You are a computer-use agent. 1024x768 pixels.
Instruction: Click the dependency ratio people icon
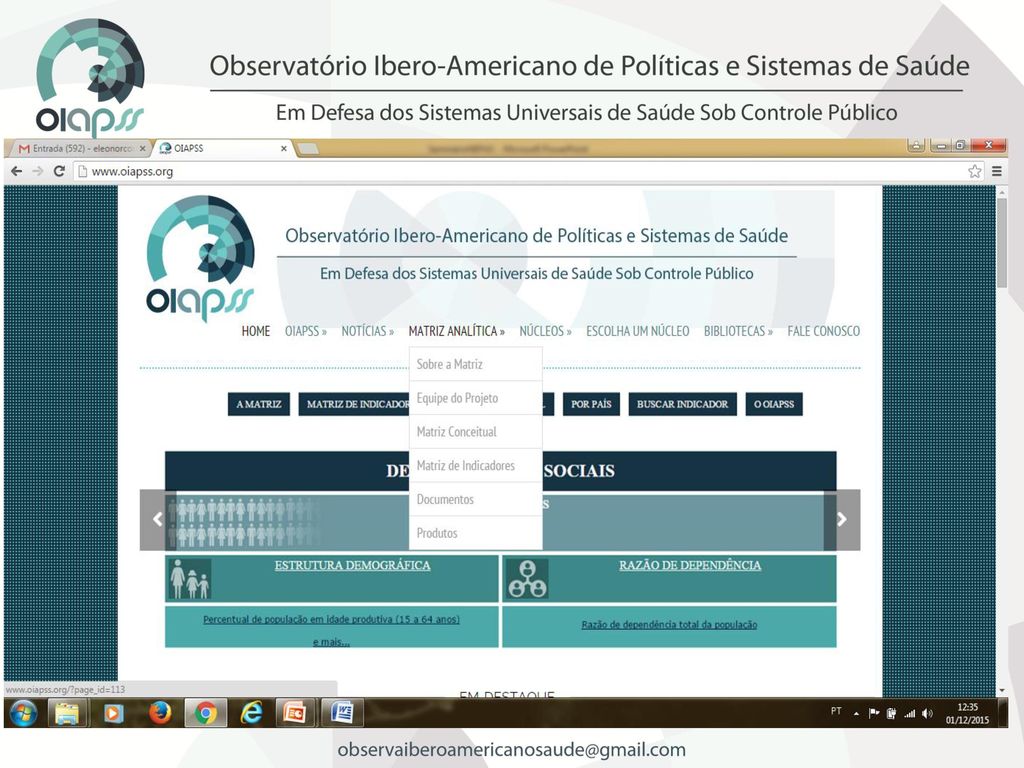pos(526,579)
